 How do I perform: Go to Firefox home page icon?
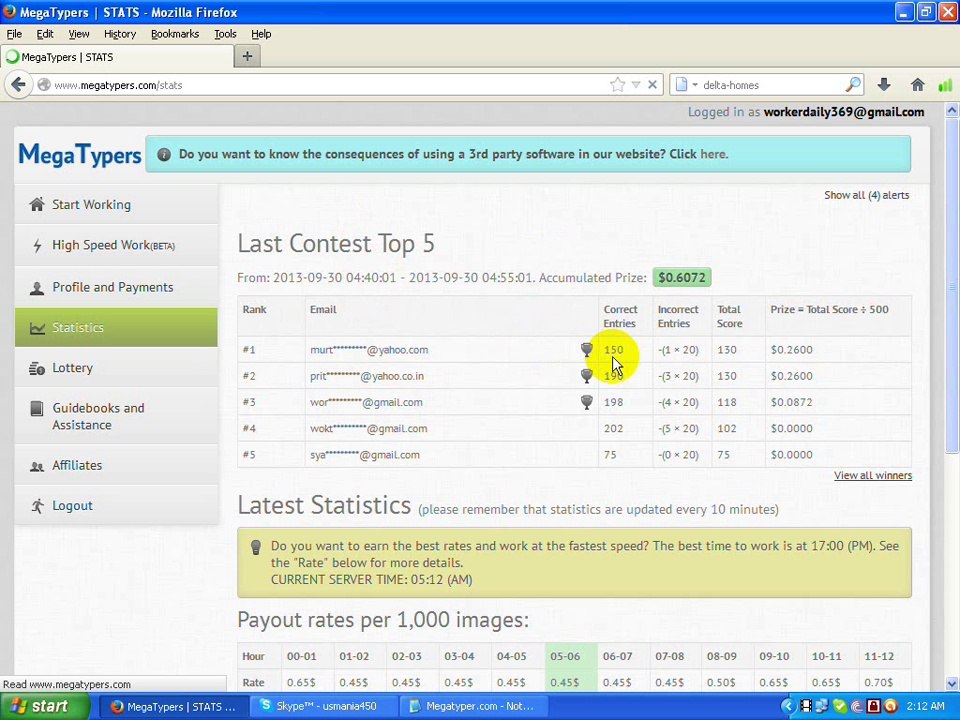[917, 85]
